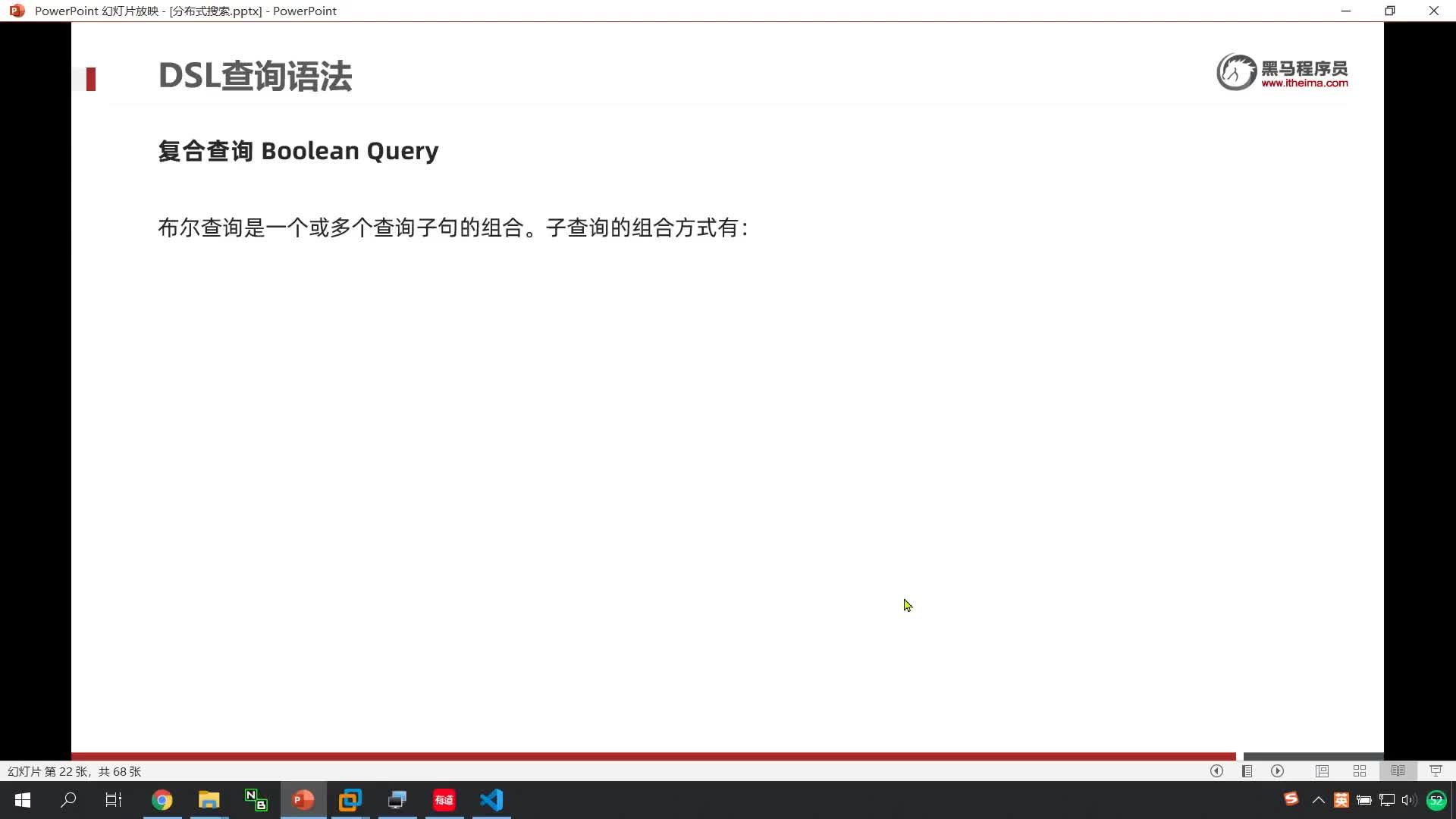
Task: Open VMware app on taskbar
Action: (350, 800)
